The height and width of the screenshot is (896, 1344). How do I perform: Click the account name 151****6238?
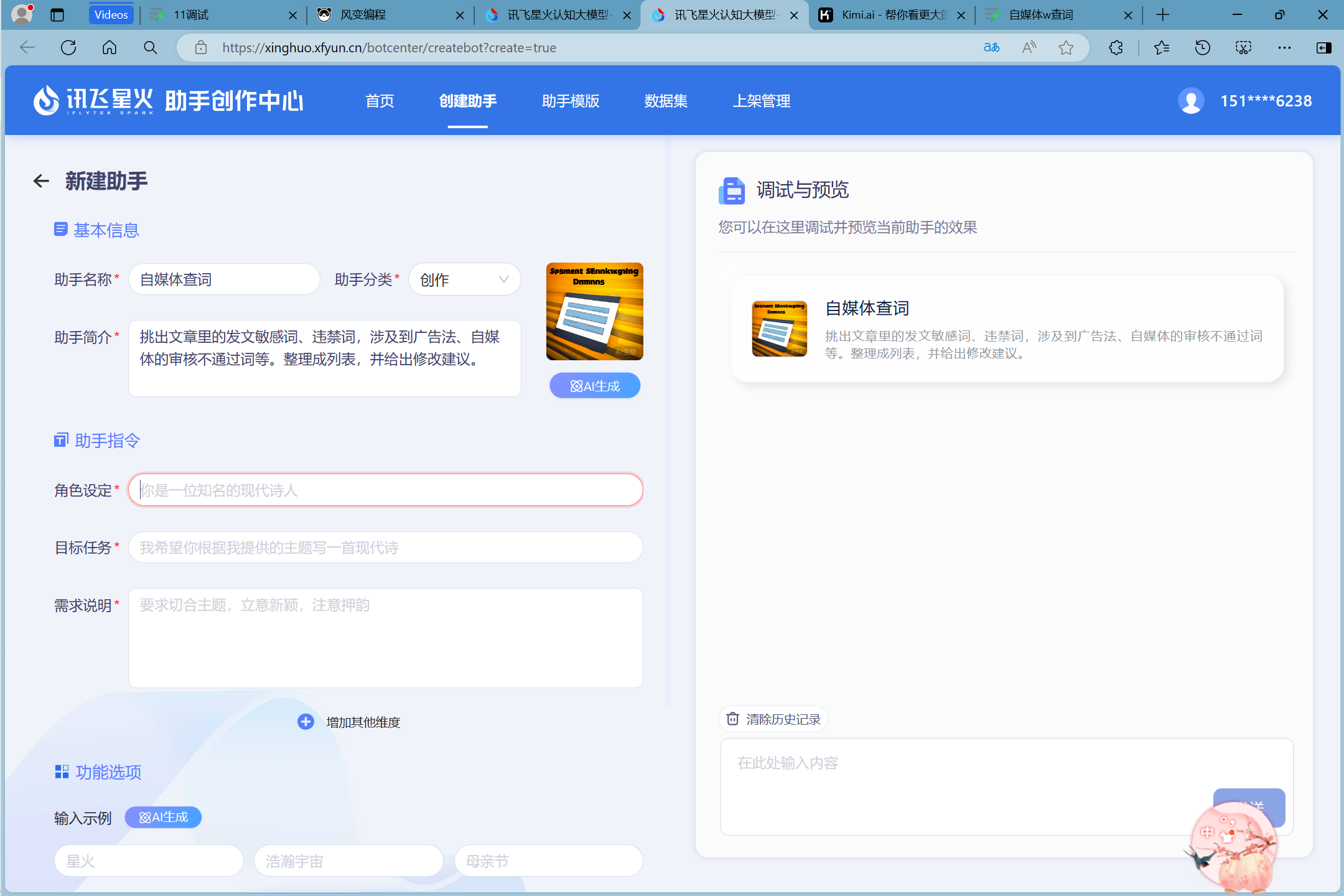pyautogui.click(x=1266, y=101)
